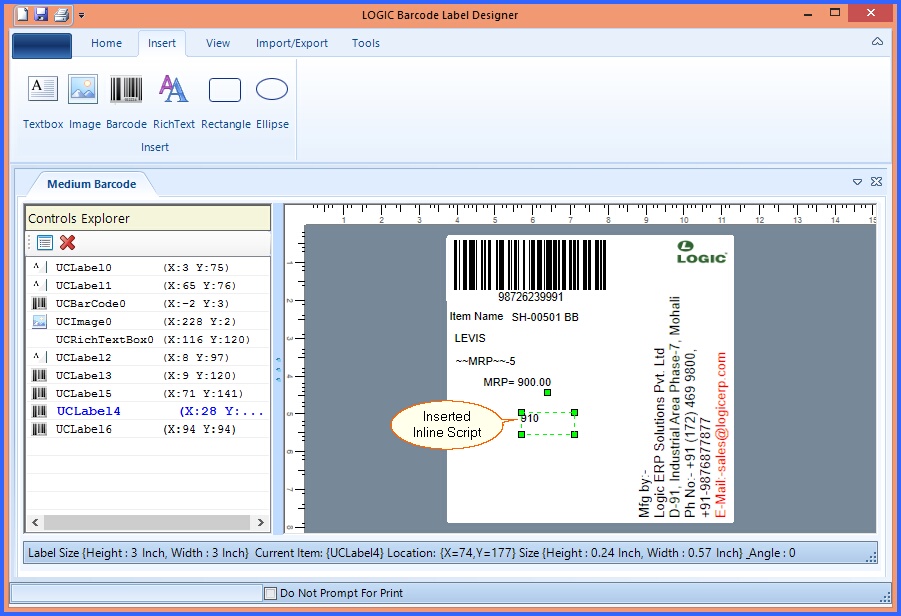Image resolution: width=901 pixels, height=616 pixels.
Task: Select the SH-00501 BB text on label
Action: click(x=545, y=317)
